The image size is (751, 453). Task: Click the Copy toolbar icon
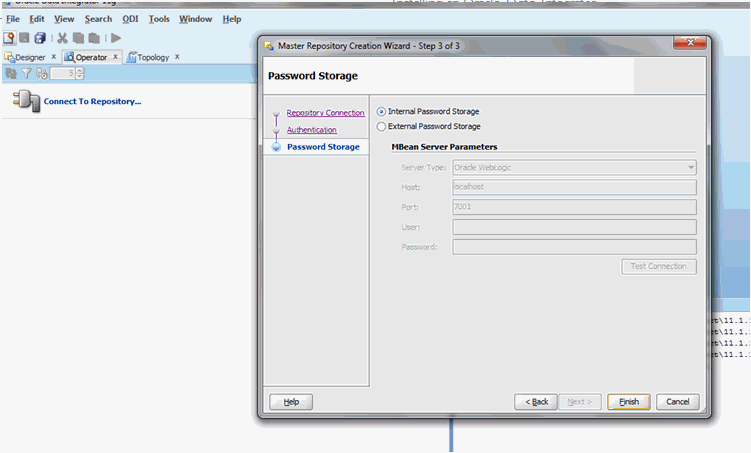point(78,38)
